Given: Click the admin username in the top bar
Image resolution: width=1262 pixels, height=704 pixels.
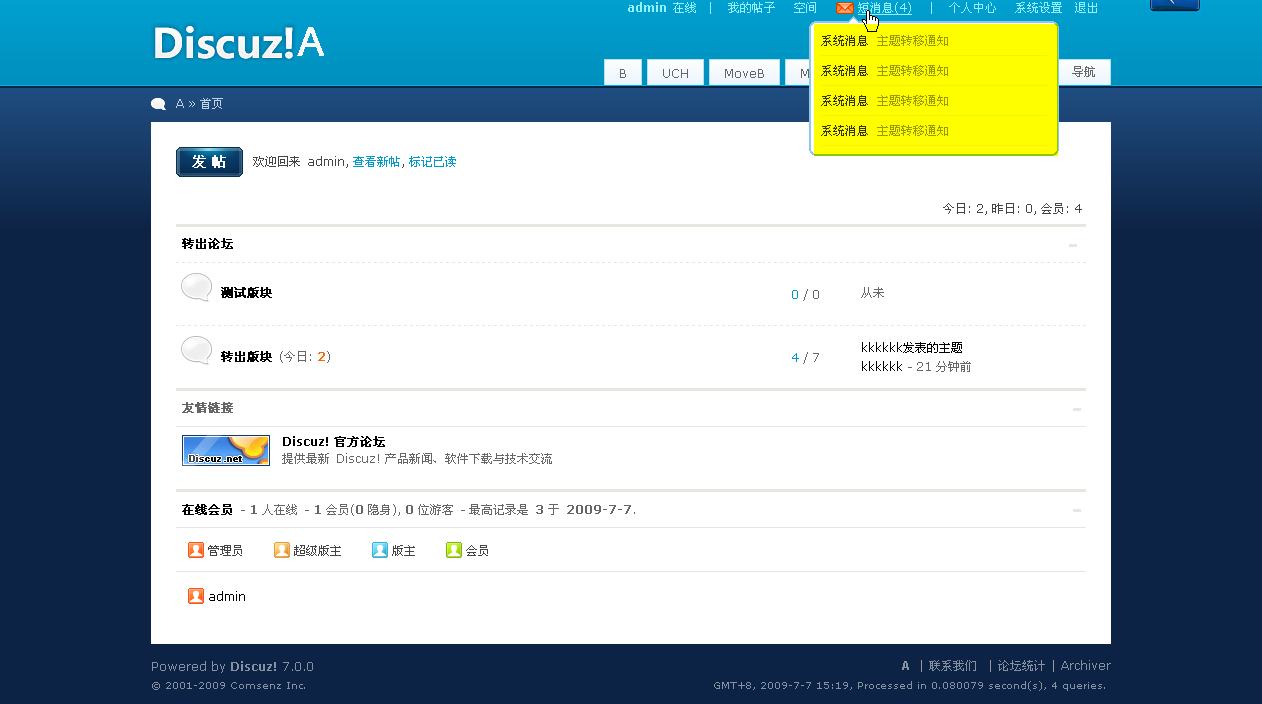Looking at the screenshot, I should point(647,8).
